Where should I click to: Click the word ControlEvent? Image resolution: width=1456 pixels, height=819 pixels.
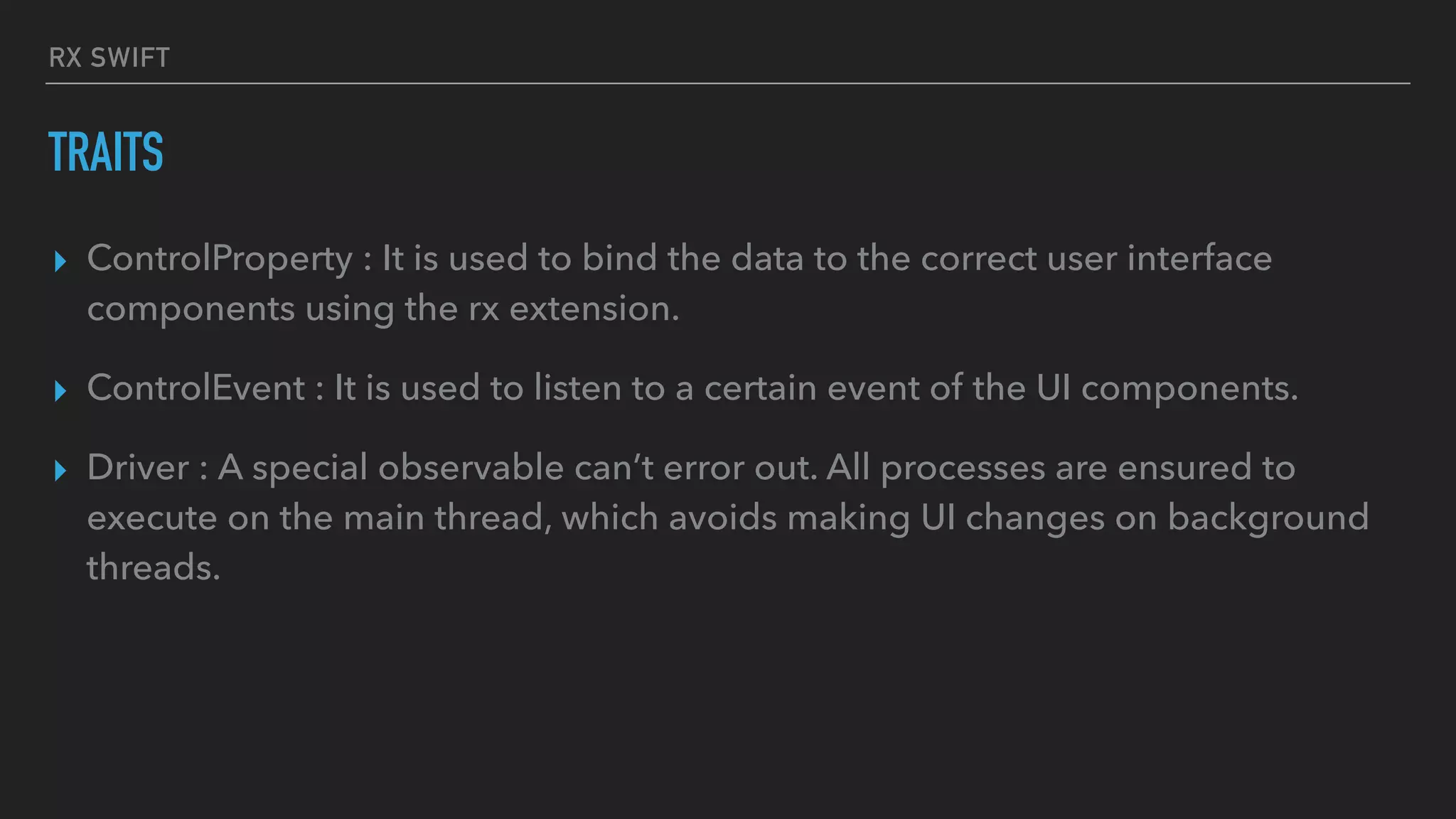click(x=196, y=388)
